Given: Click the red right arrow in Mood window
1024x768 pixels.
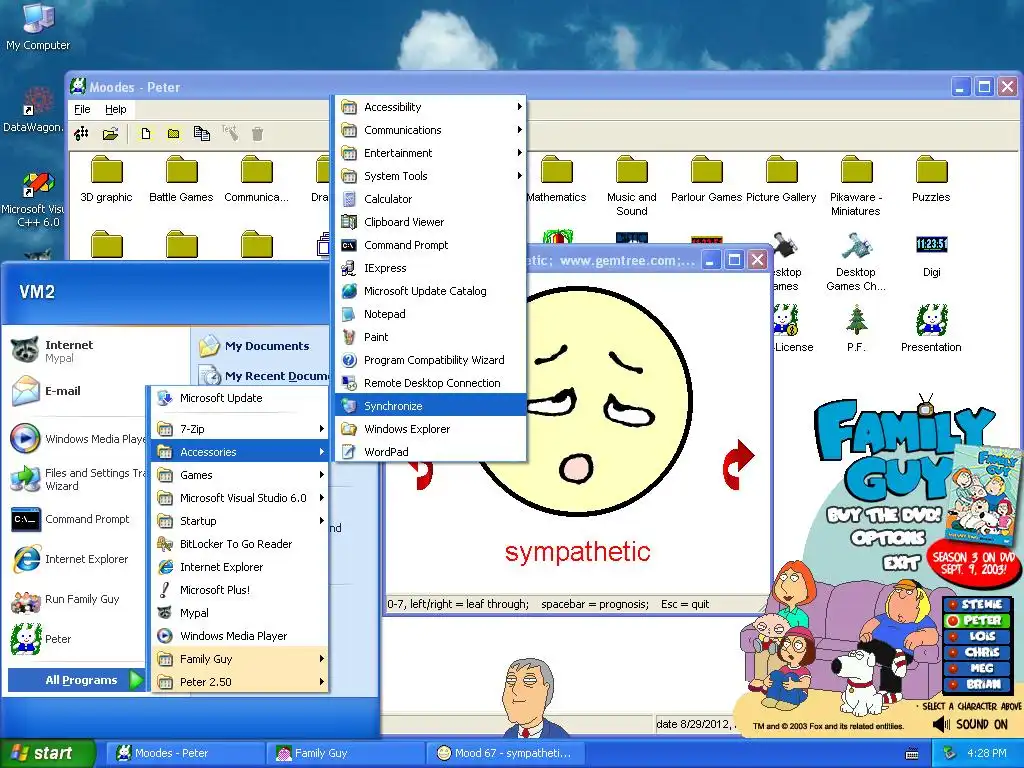Looking at the screenshot, I should [738, 464].
